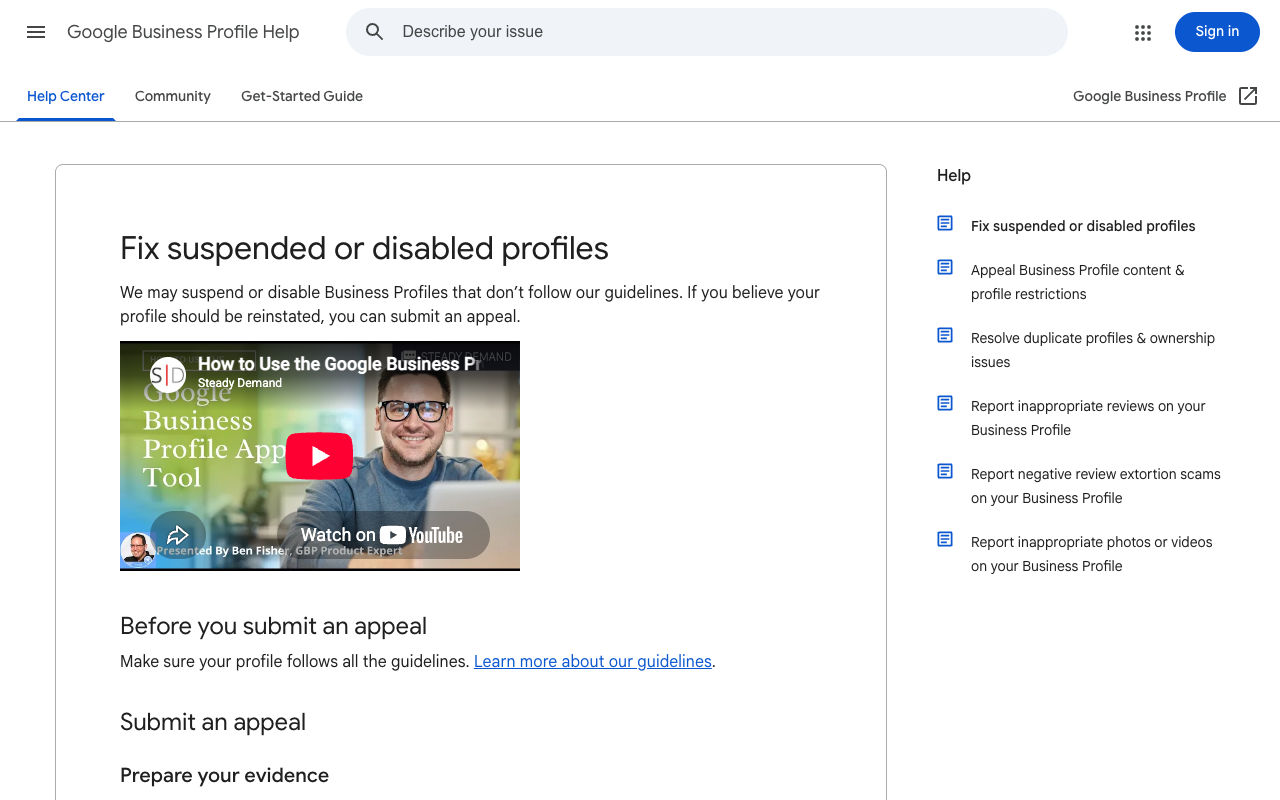
Task: Play the YouTube video
Action: 319,456
